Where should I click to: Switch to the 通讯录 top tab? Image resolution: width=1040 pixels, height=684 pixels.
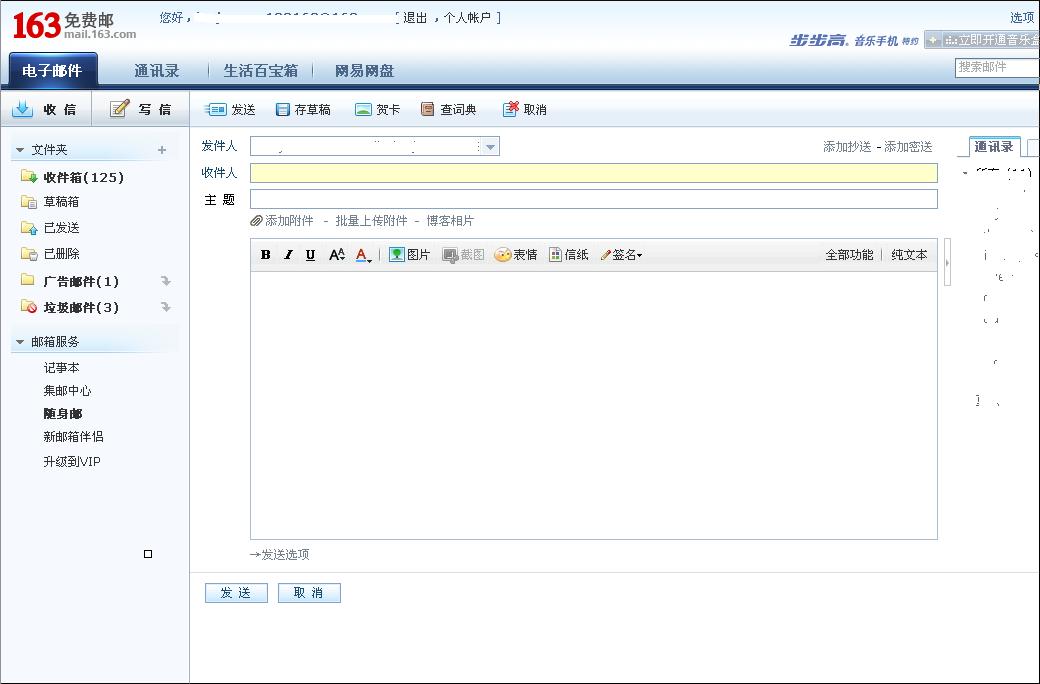click(157, 70)
